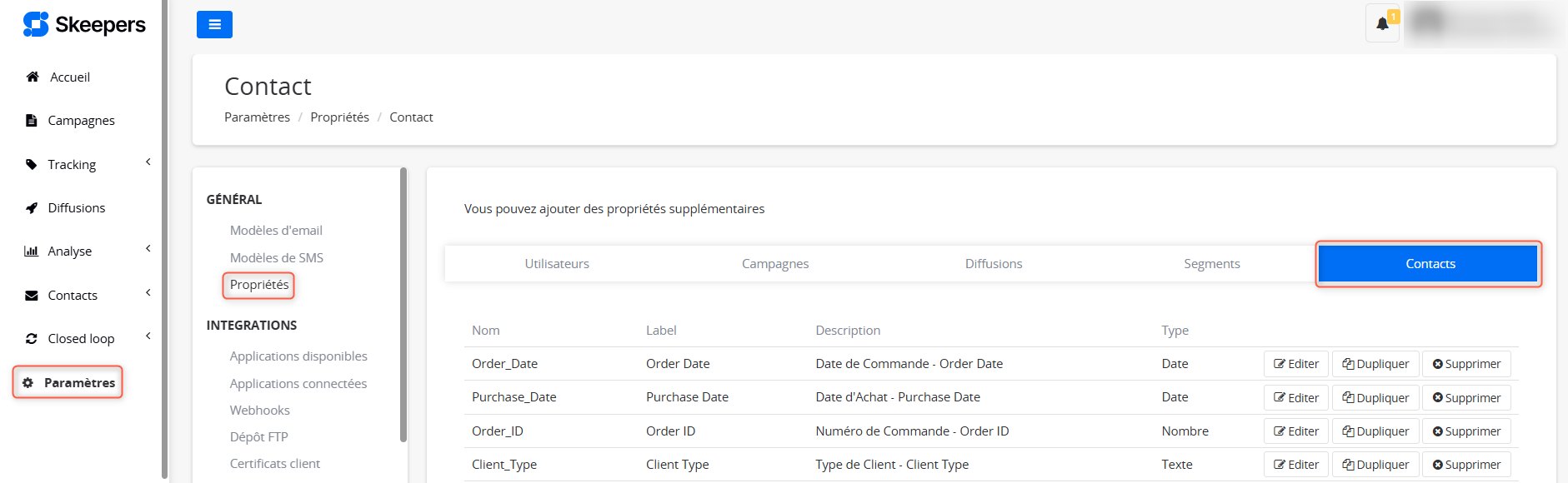Open the notifications bell
The width and height of the screenshot is (1568, 483).
(x=1382, y=23)
